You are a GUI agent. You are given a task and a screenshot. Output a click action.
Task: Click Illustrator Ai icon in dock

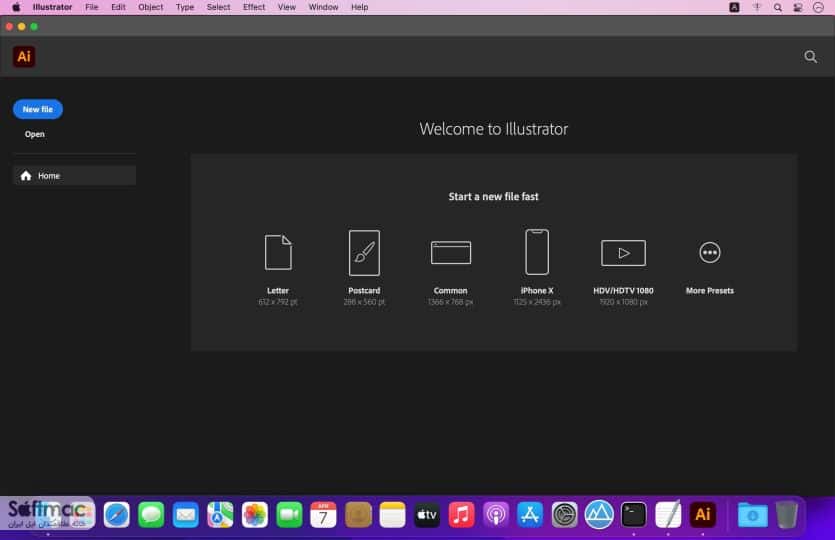tap(702, 515)
